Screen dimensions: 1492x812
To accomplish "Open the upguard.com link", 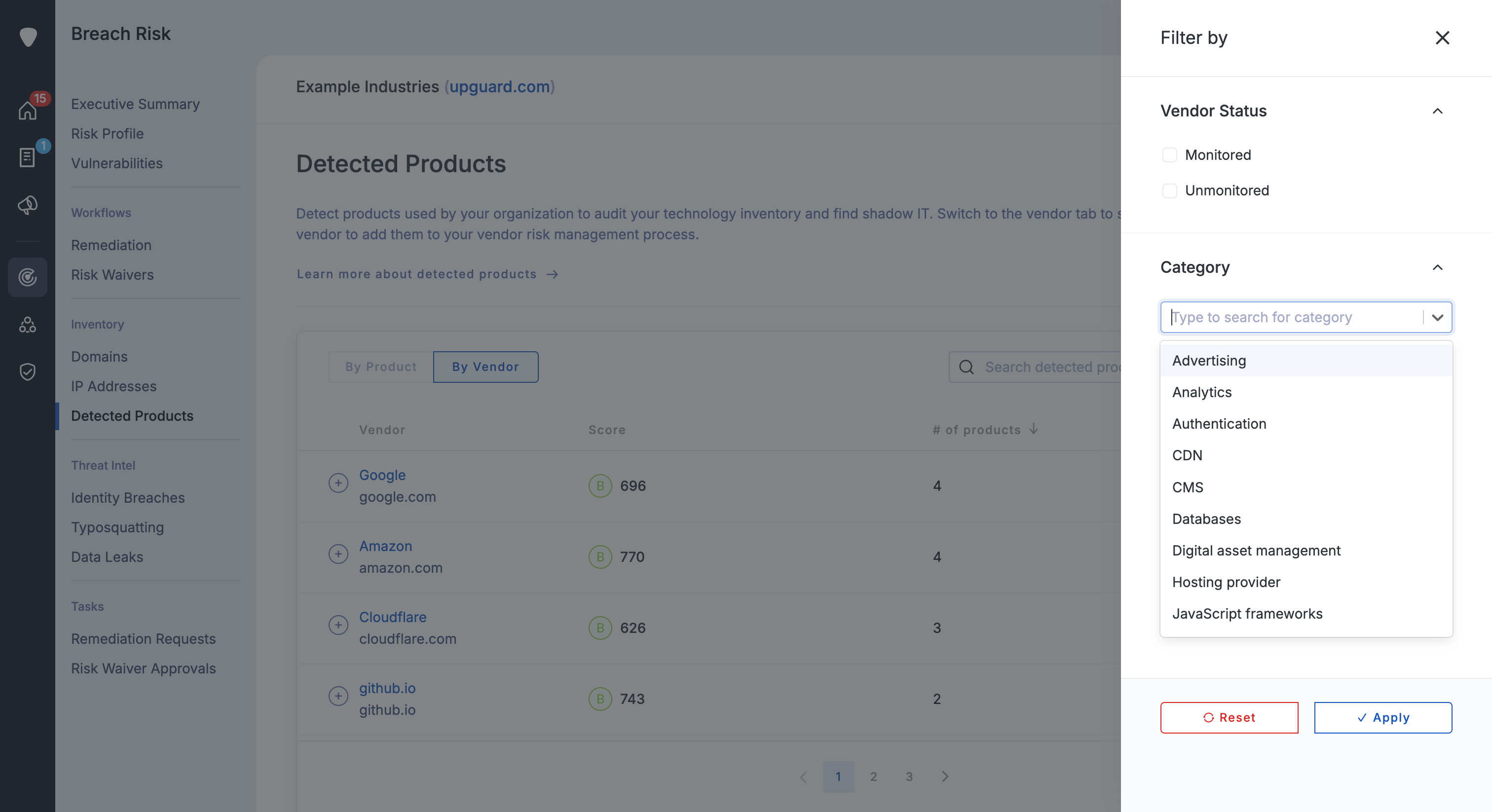I will tap(499, 87).
